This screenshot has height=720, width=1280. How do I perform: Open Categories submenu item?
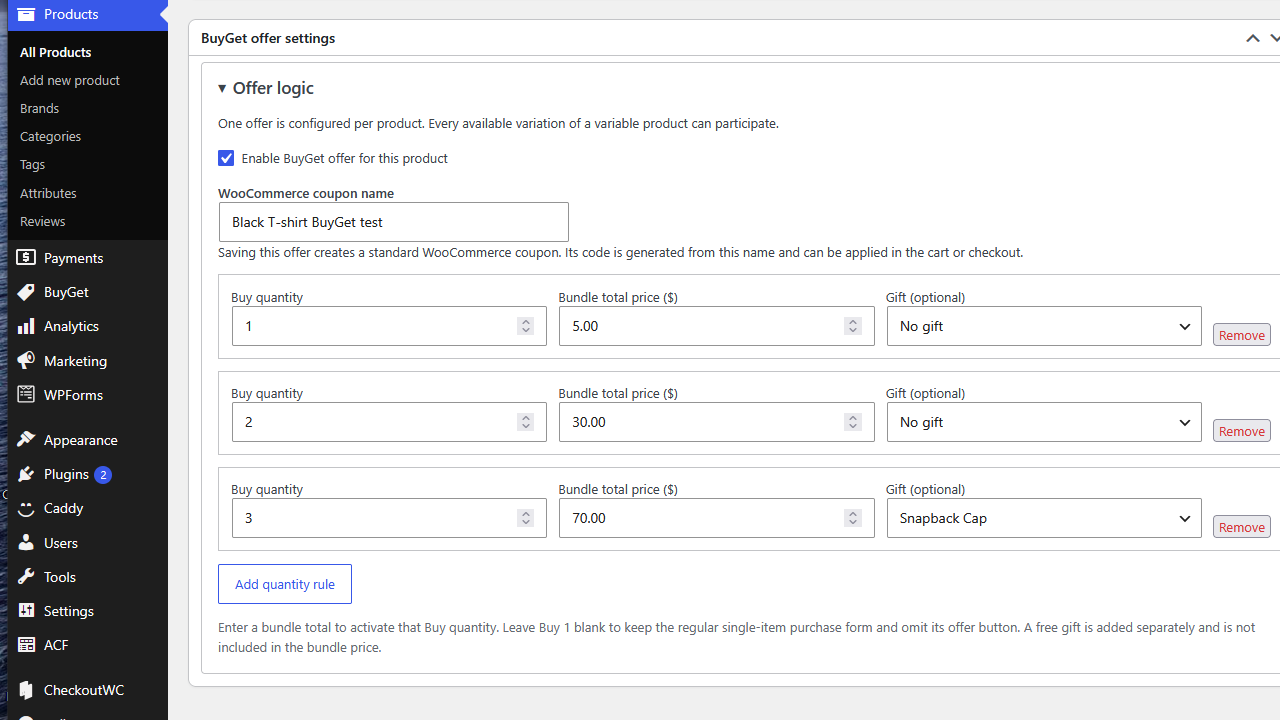point(50,136)
